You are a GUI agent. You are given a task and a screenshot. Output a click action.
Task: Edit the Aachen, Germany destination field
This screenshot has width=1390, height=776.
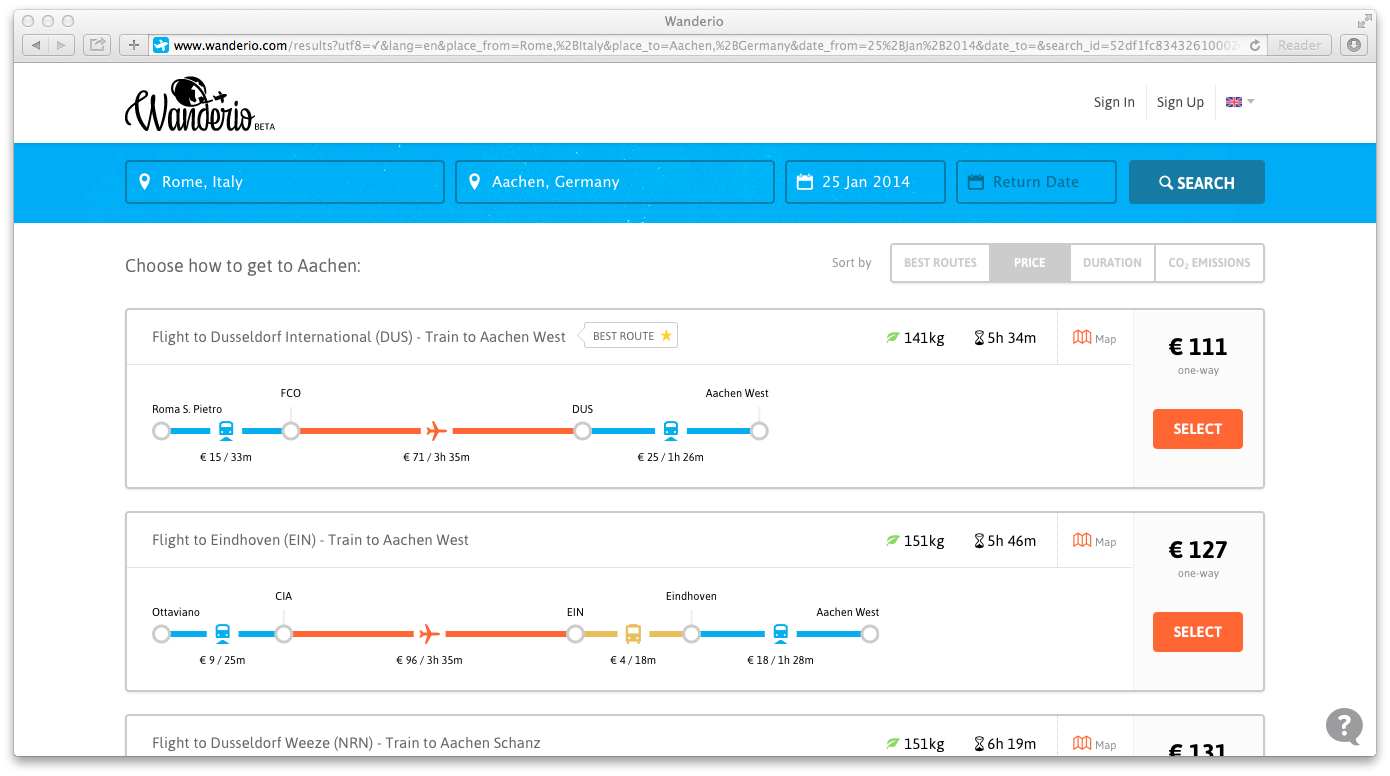coord(615,182)
